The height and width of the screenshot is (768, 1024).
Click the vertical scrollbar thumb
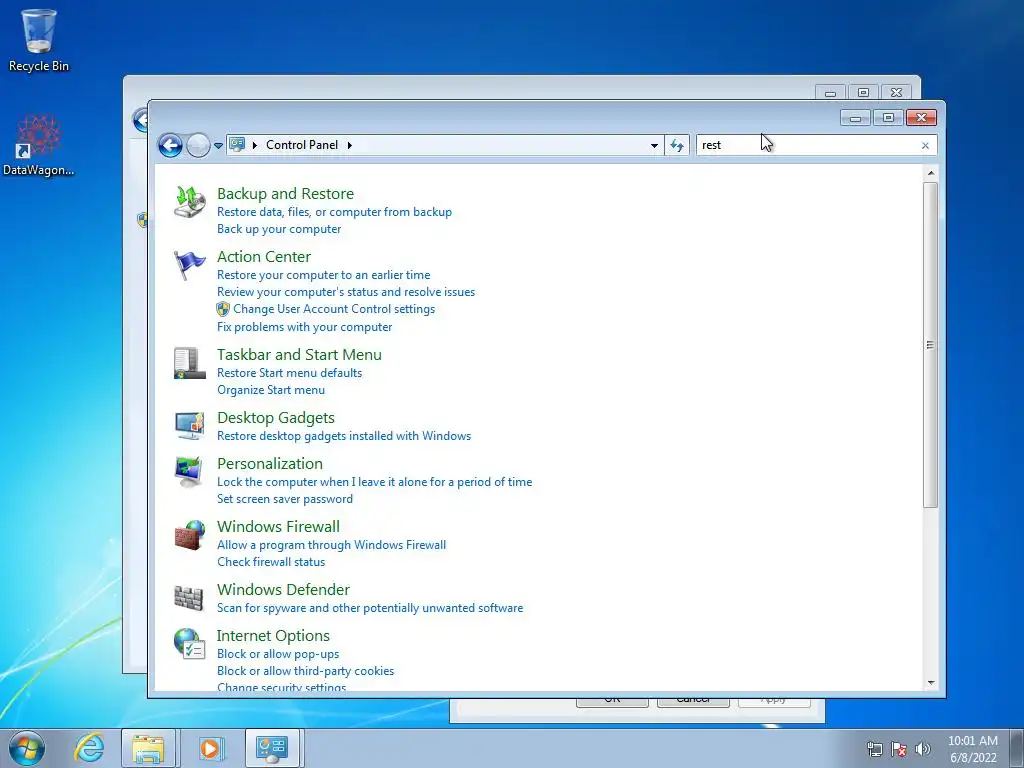click(931, 344)
